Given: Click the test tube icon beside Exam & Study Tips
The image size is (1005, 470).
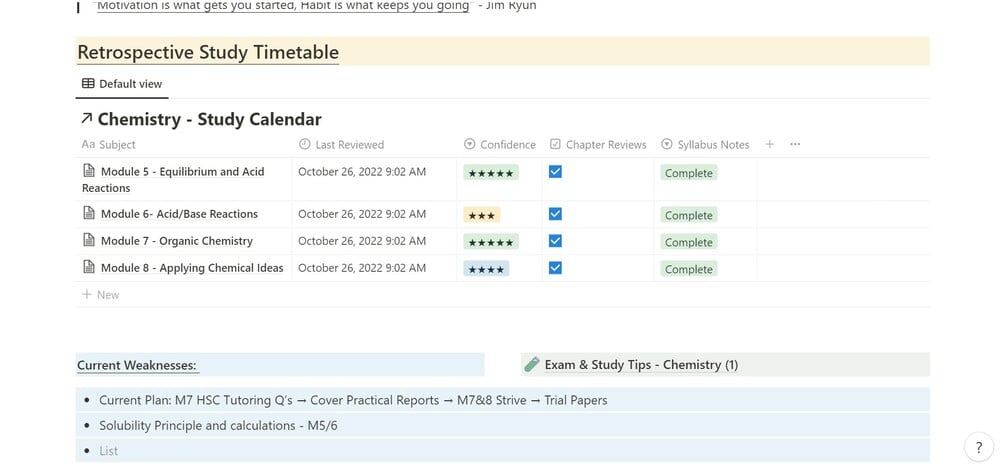Looking at the screenshot, I should click(x=533, y=365).
